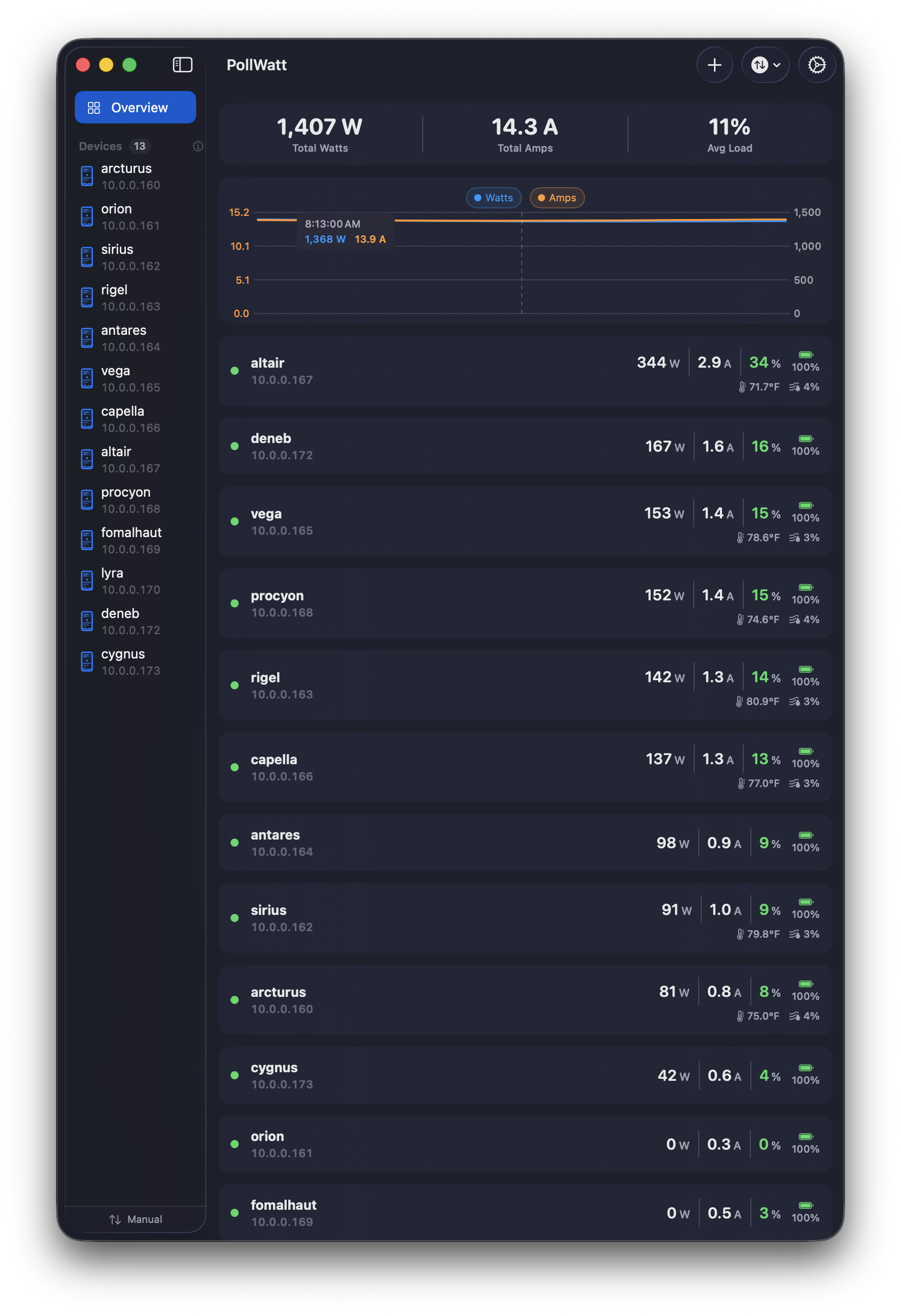Click the humidity icon on the procyon row
The height and width of the screenshot is (1316, 901).
795,620
